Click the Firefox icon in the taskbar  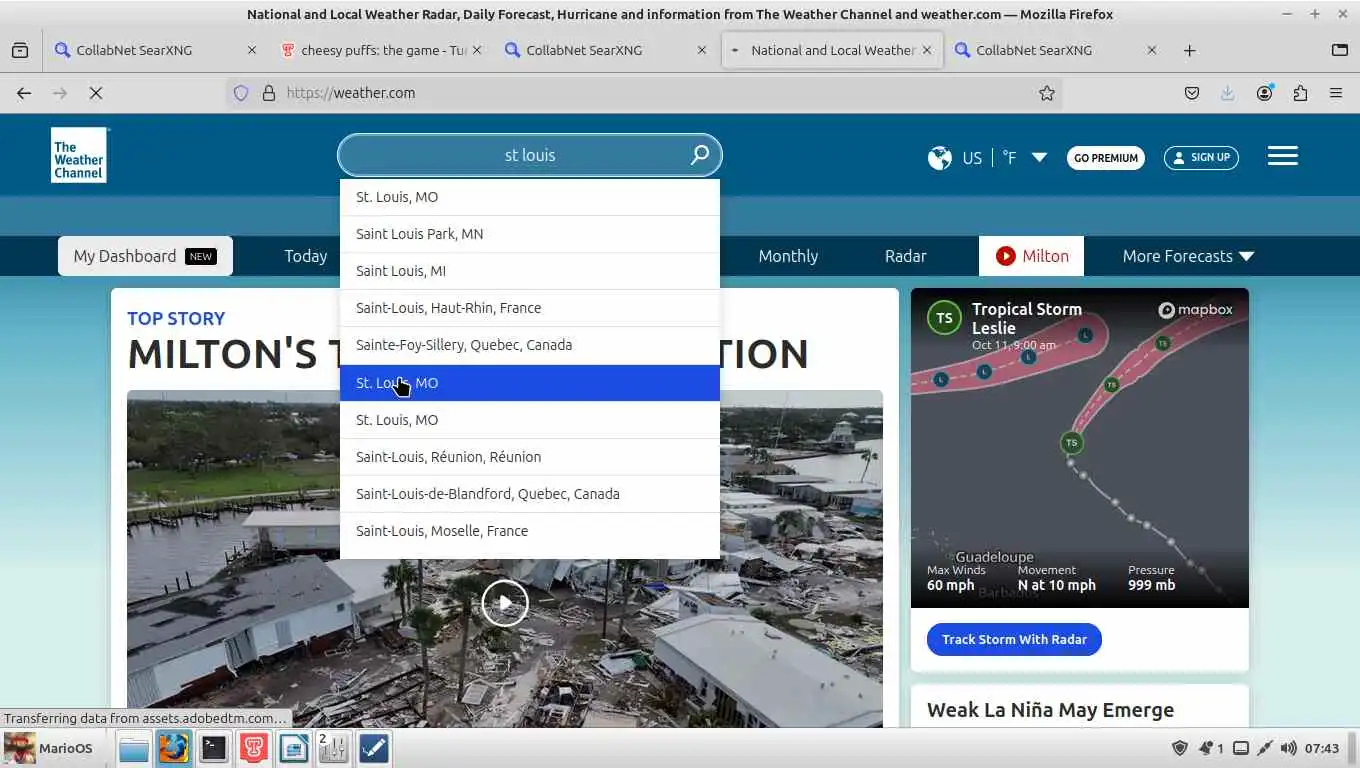click(x=174, y=748)
